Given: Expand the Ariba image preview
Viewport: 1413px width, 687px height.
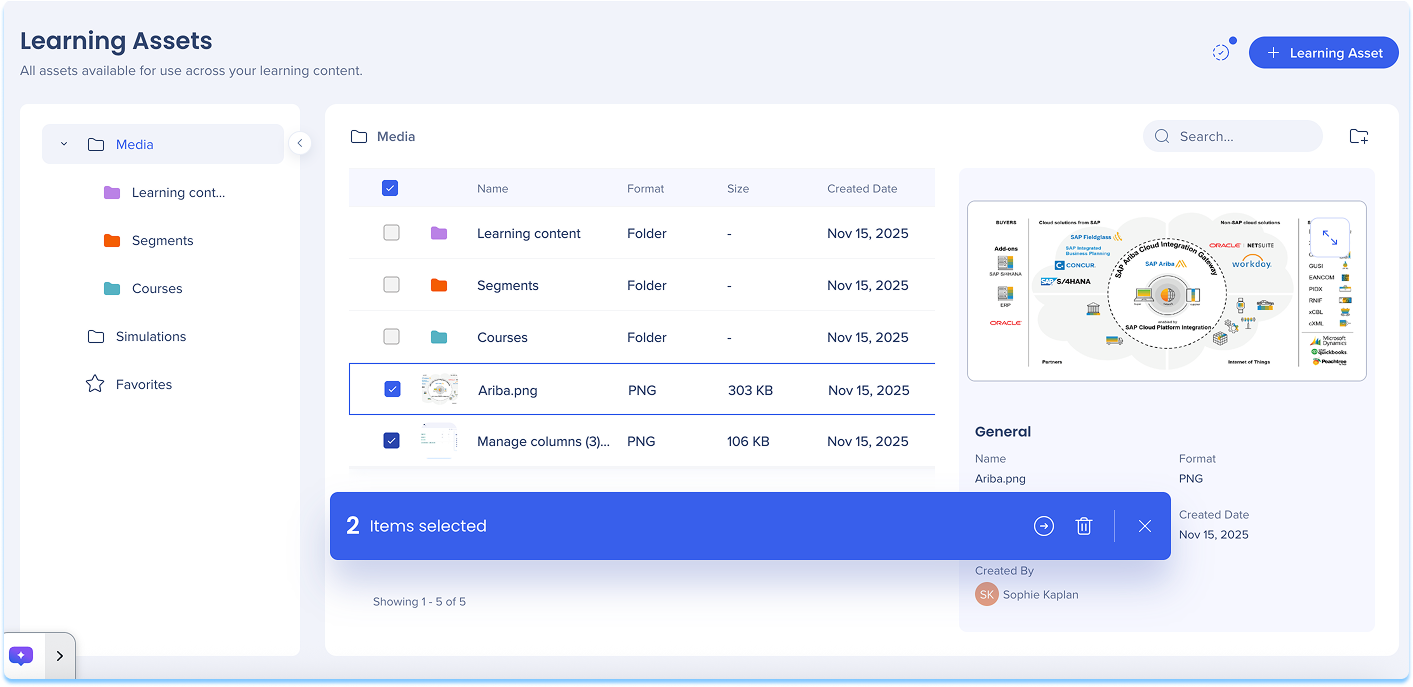Looking at the screenshot, I should coord(1329,238).
